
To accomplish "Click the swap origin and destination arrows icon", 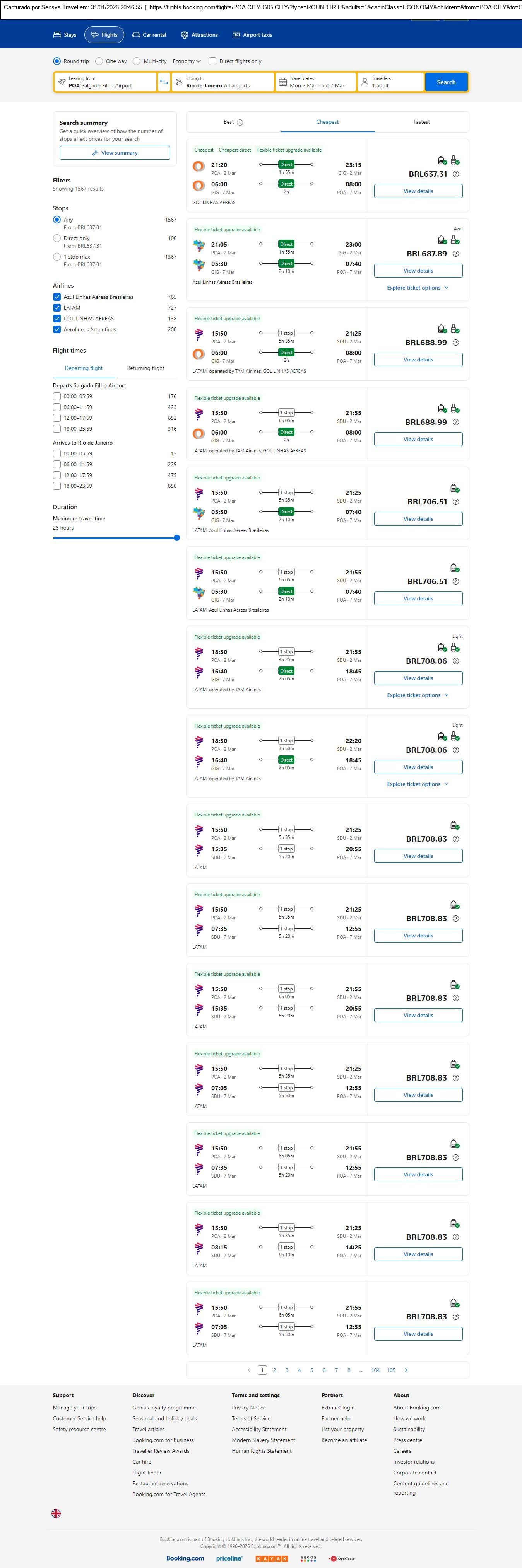I will 164,82.
